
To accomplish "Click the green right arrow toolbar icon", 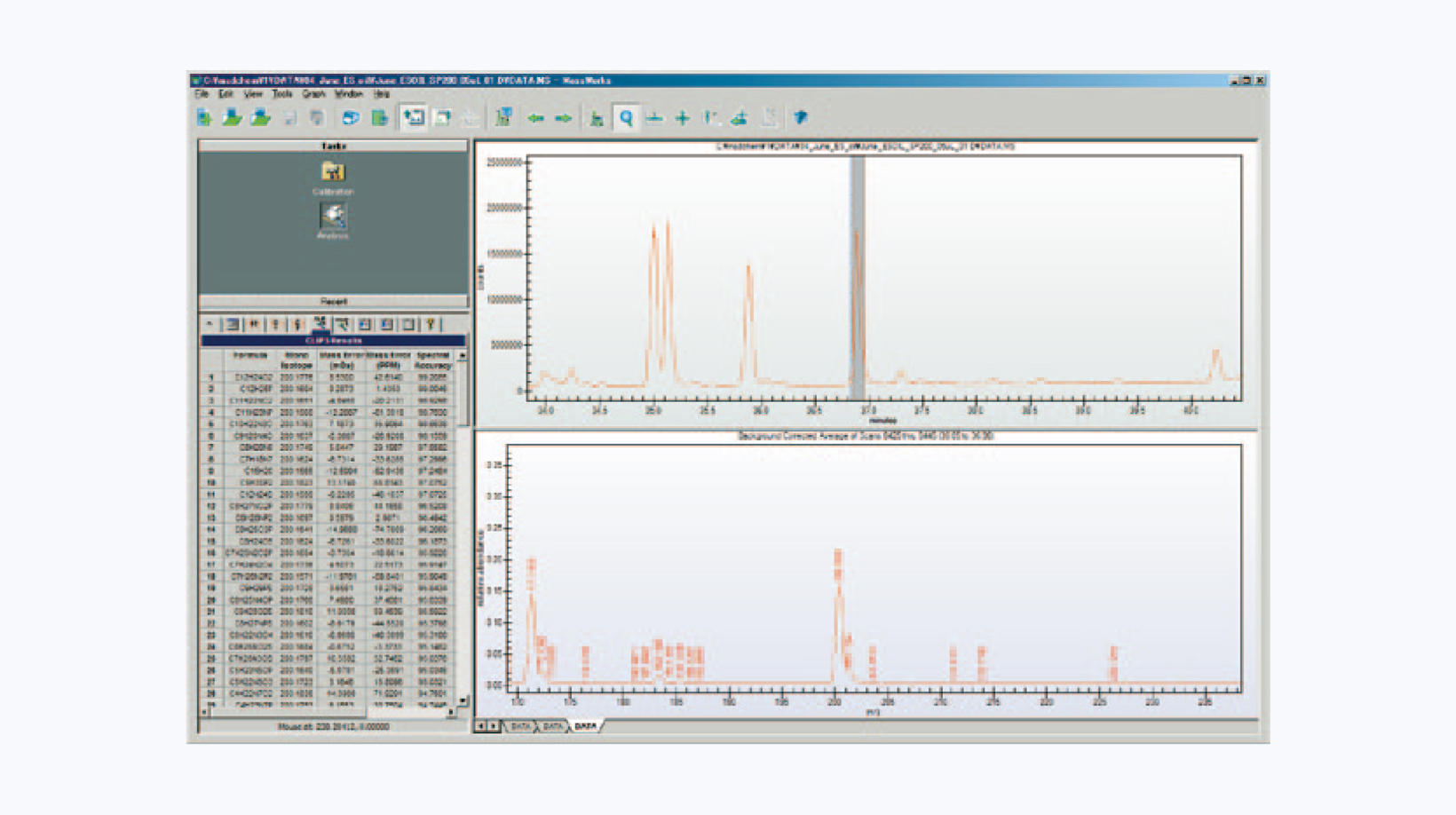I will [564, 117].
